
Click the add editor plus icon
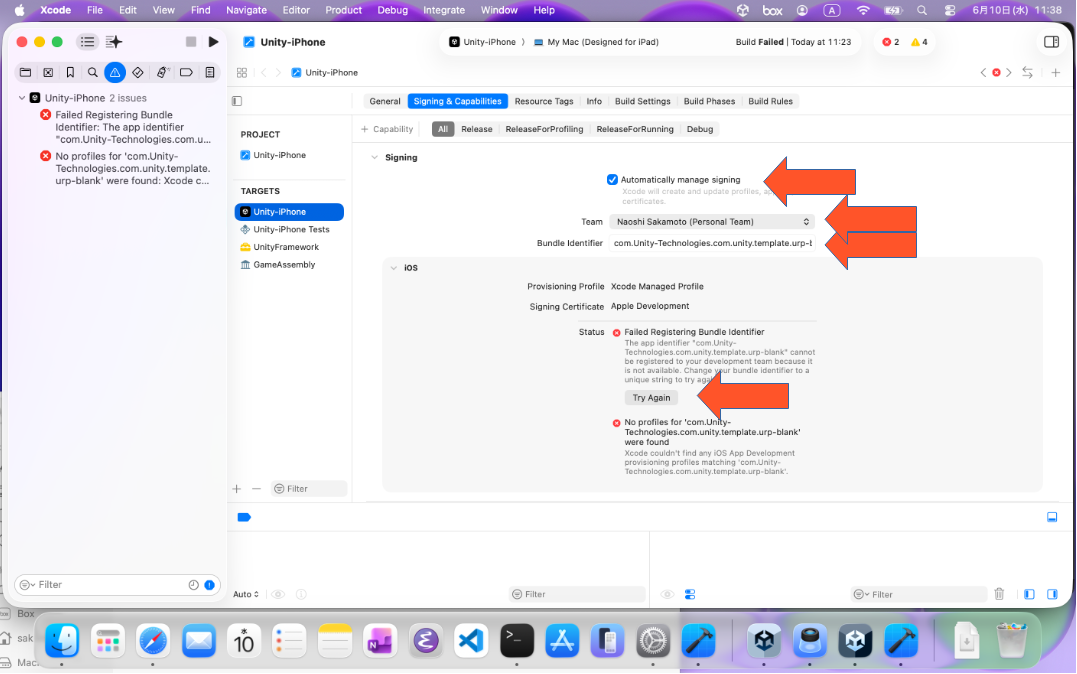pyautogui.click(x=1056, y=72)
